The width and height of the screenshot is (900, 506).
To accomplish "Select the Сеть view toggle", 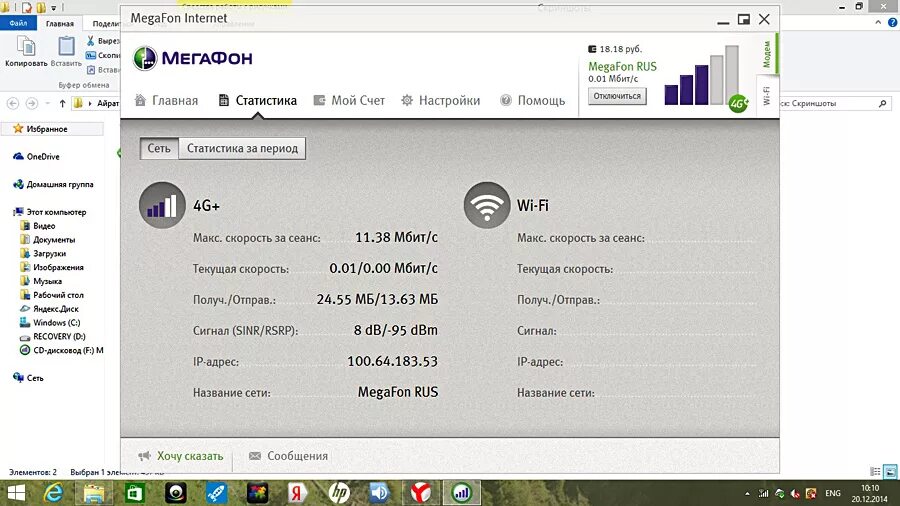I will click(x=159, y=148).
